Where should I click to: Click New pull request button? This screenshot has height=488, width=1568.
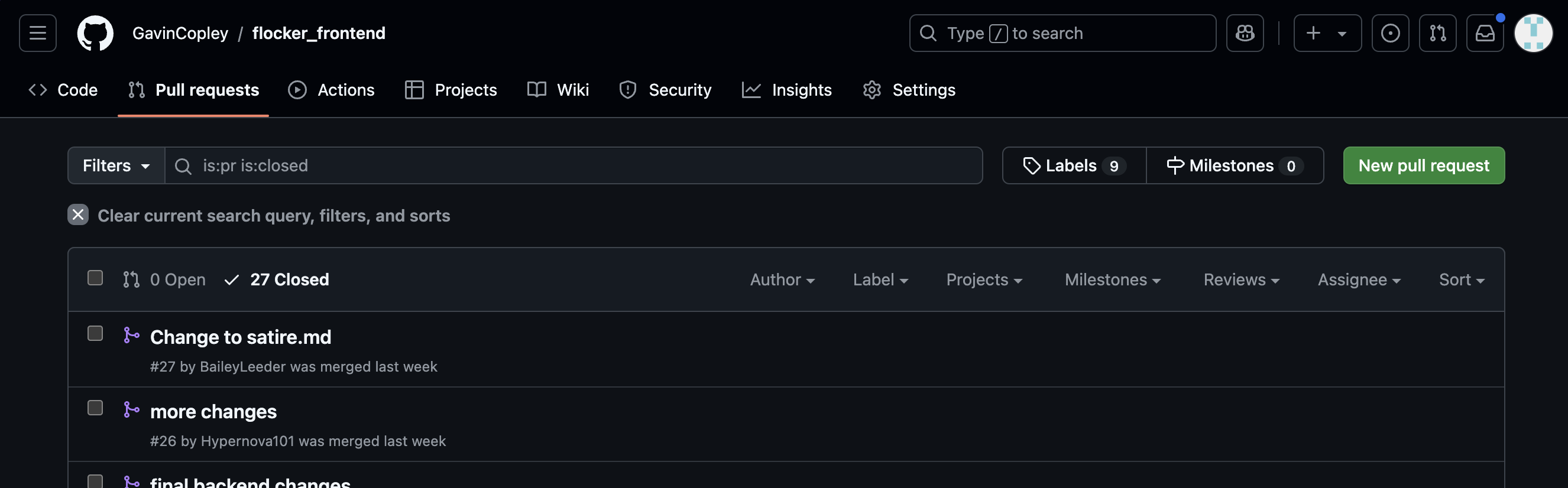pyautogui.click(x=1424, y=165)
